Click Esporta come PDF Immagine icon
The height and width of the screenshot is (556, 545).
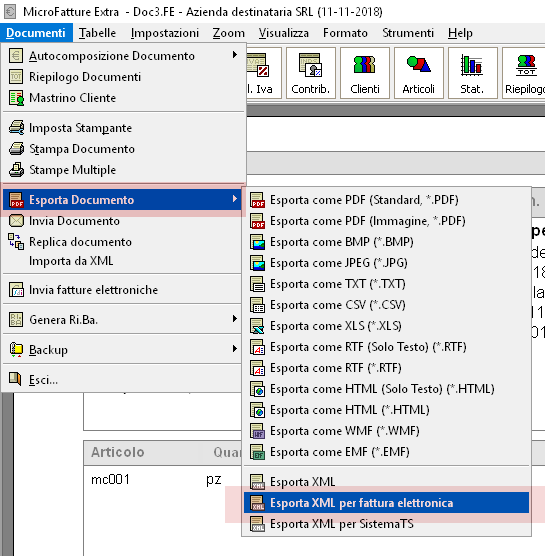[x=258, y=221]
